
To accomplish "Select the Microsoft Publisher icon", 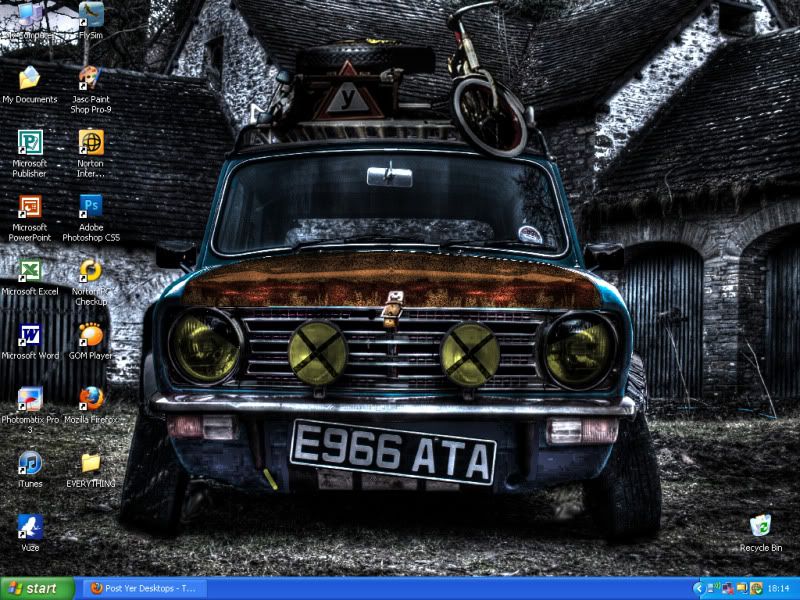I will (30, 144).
